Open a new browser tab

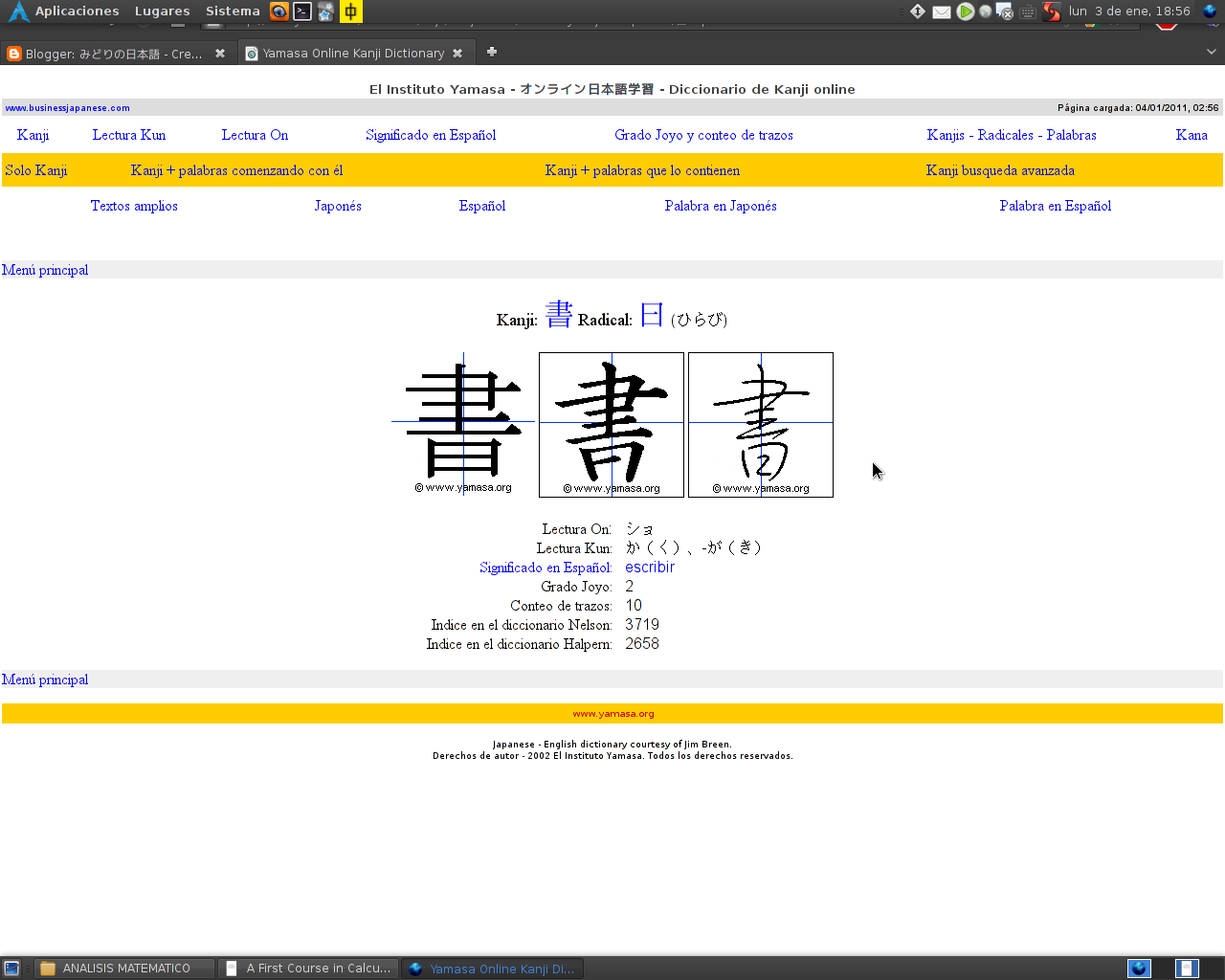(x=492, y=52)
